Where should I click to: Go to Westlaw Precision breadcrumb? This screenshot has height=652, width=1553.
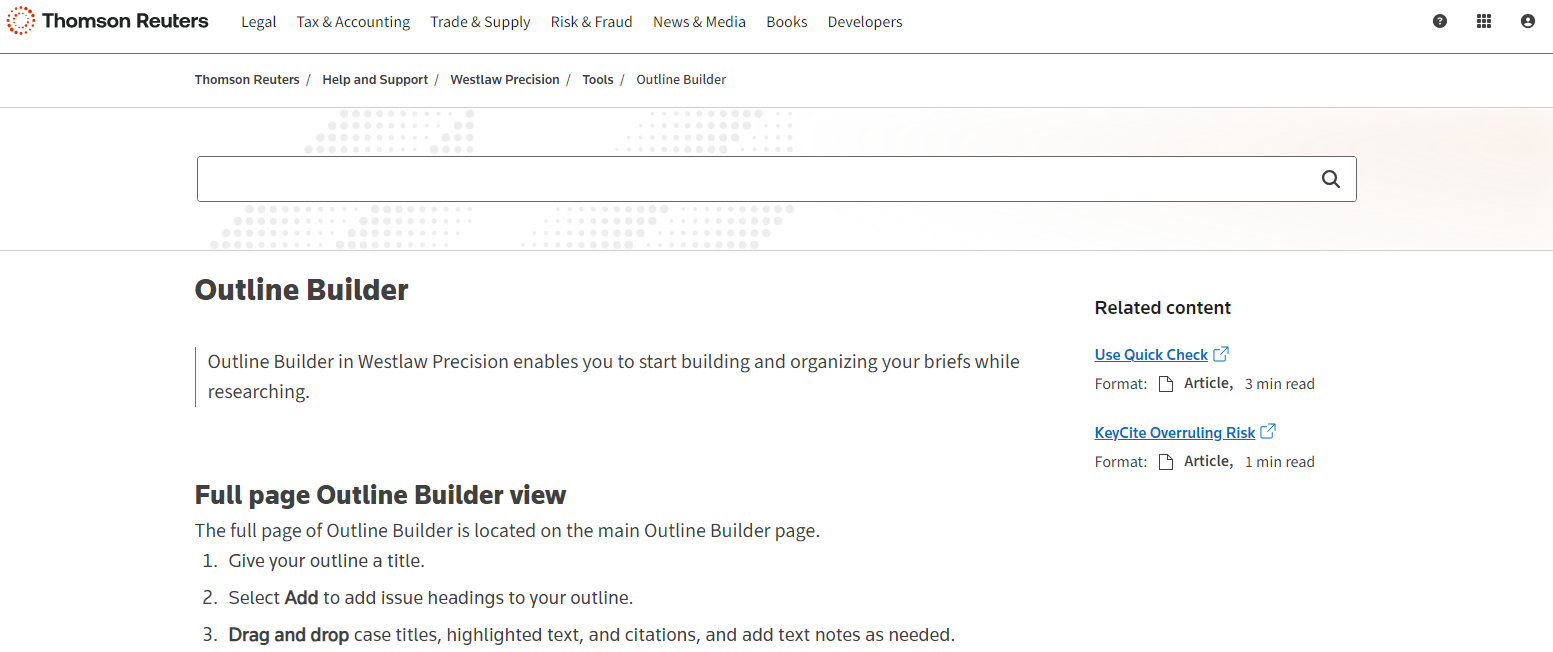pos(505,80)
